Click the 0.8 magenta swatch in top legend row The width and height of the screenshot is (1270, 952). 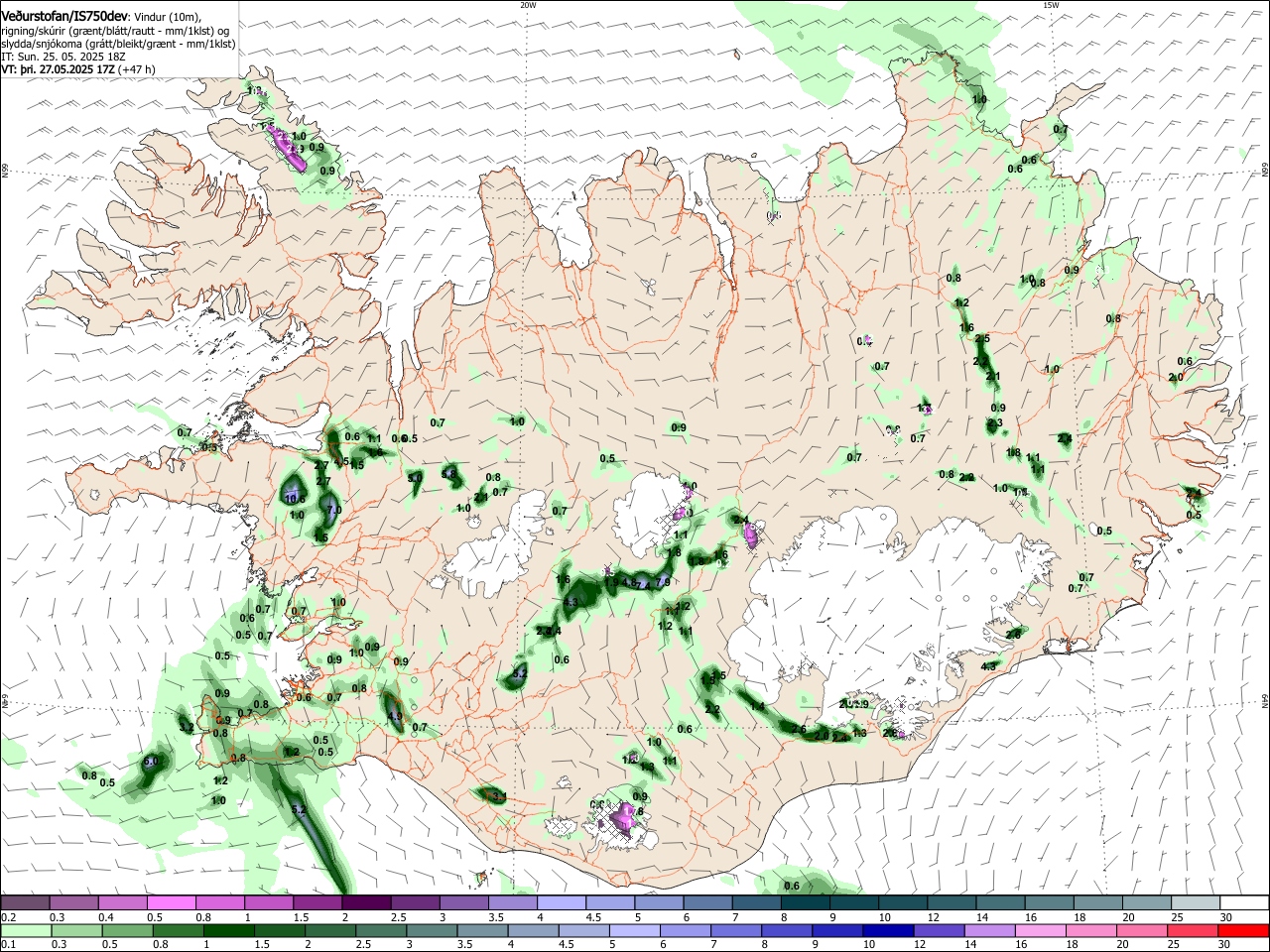220,903
